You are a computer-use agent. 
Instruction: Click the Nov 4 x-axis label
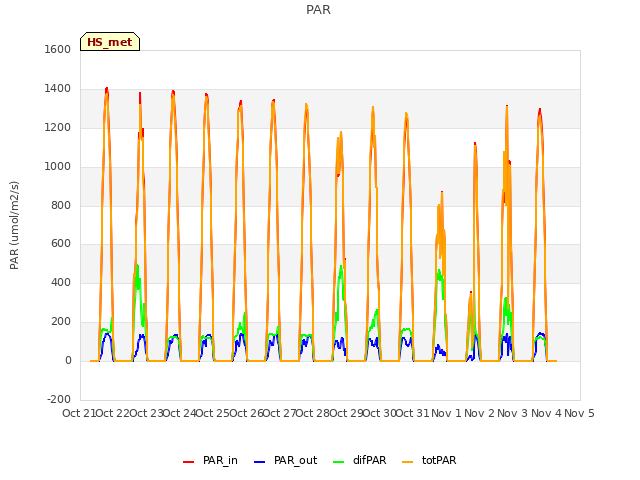[546, 413]
